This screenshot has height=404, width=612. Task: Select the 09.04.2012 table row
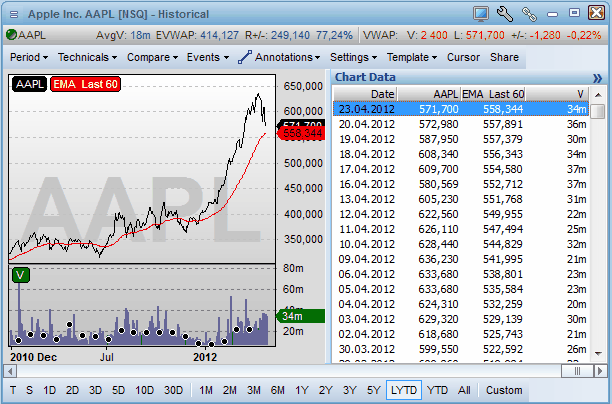click(461, 259)
